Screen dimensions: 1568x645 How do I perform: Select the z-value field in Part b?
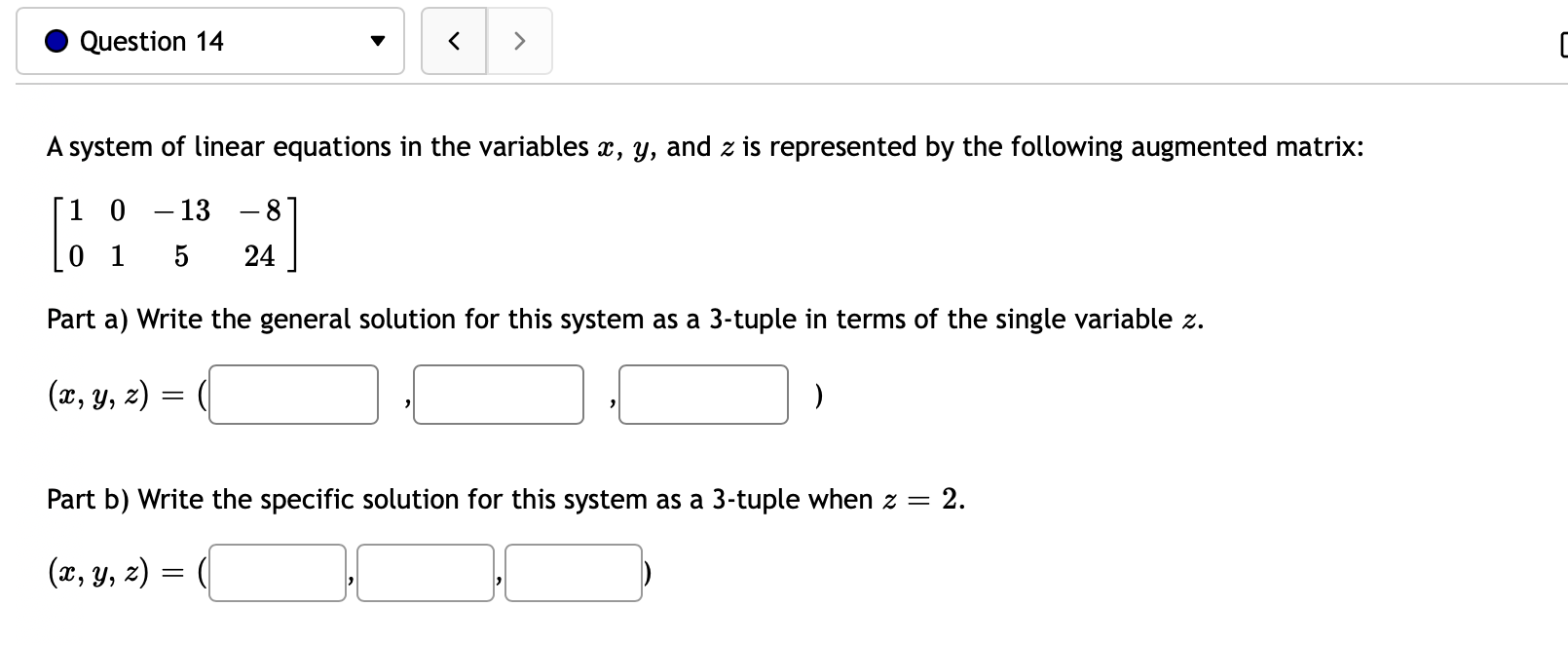click(x=573, y=574)
